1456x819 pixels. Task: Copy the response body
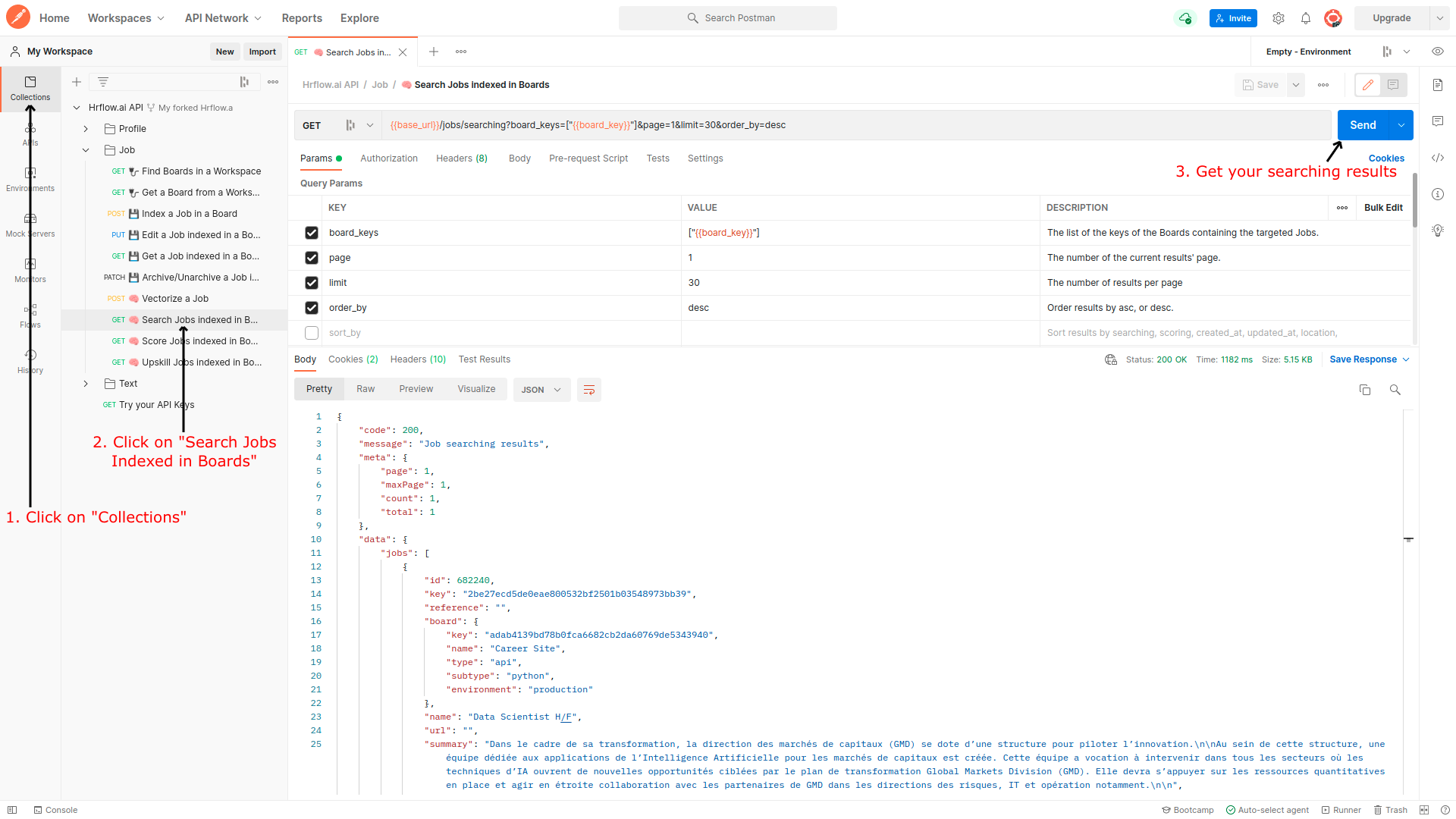[1365, 390]
